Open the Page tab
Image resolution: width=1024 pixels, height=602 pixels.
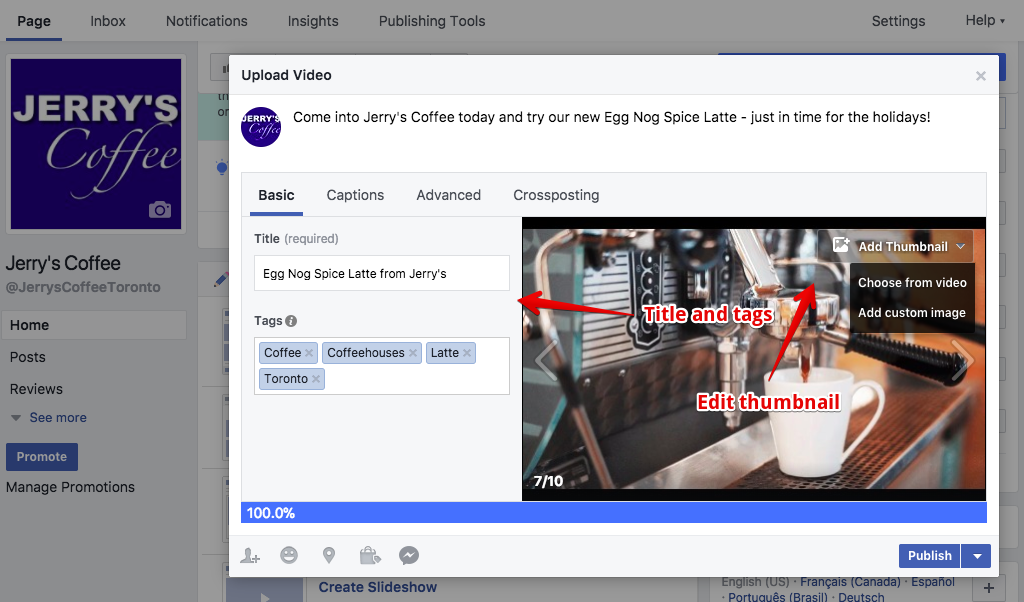pyautogui.click(x=34, y=21)
